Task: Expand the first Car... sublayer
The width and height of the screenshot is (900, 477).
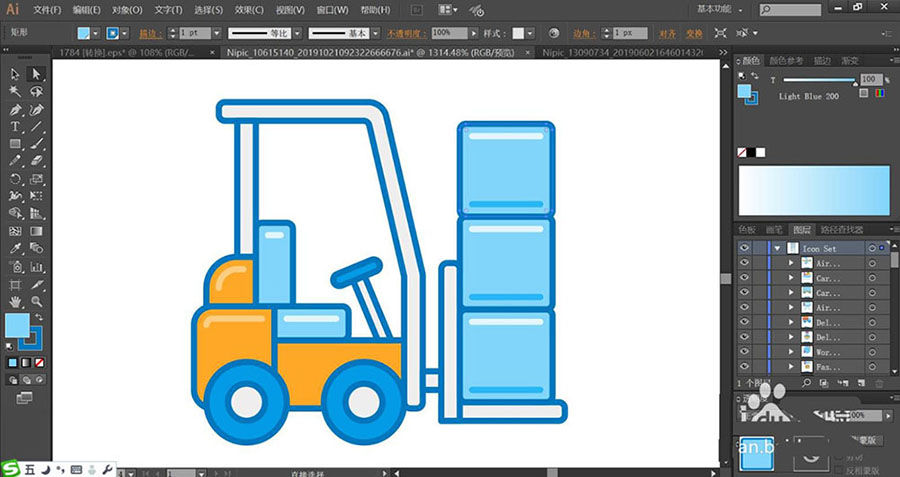Action: click(x=790, y=278)
